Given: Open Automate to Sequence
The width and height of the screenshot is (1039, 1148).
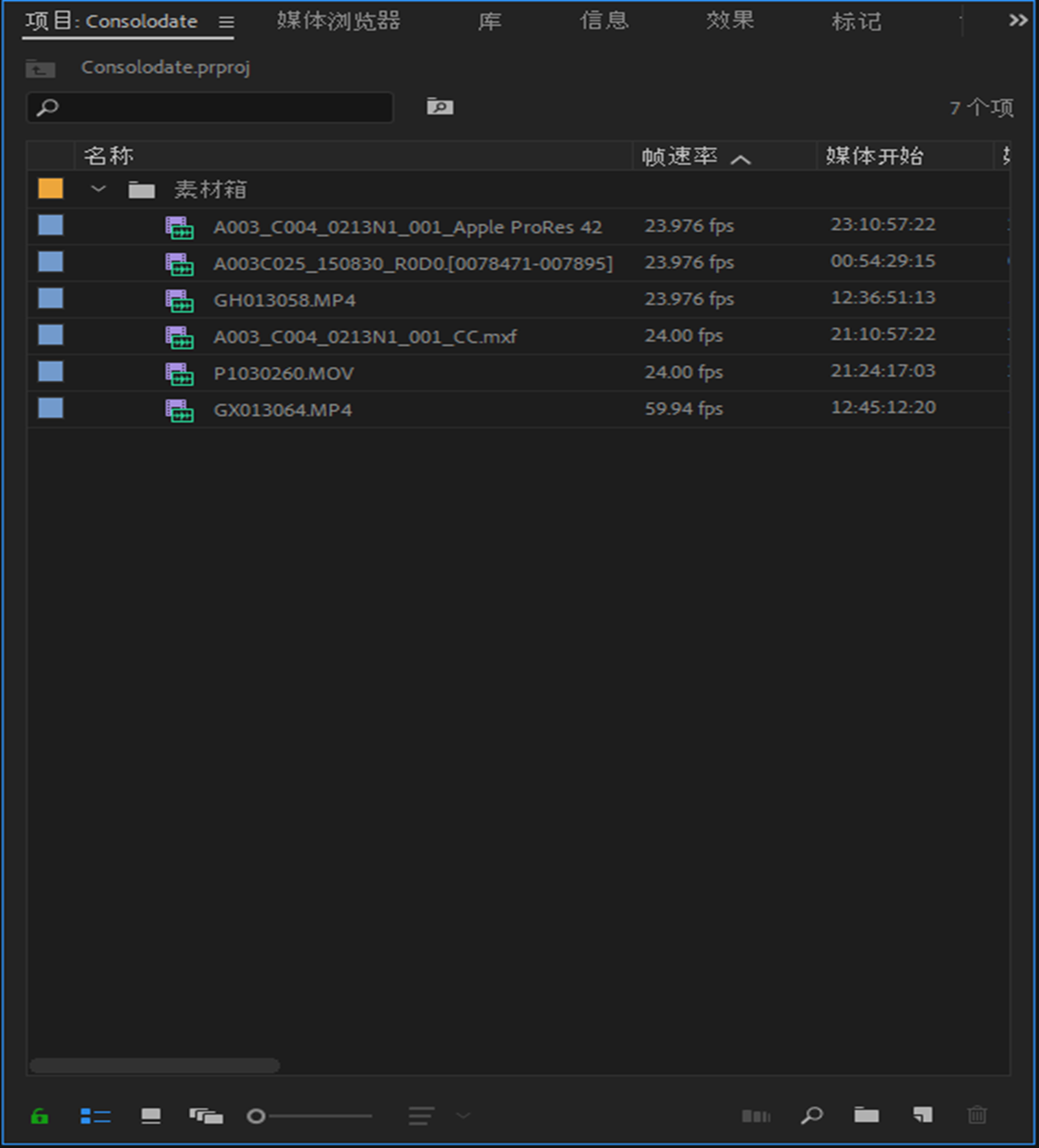Looking at the screenshot, I should pos(756,1115).
